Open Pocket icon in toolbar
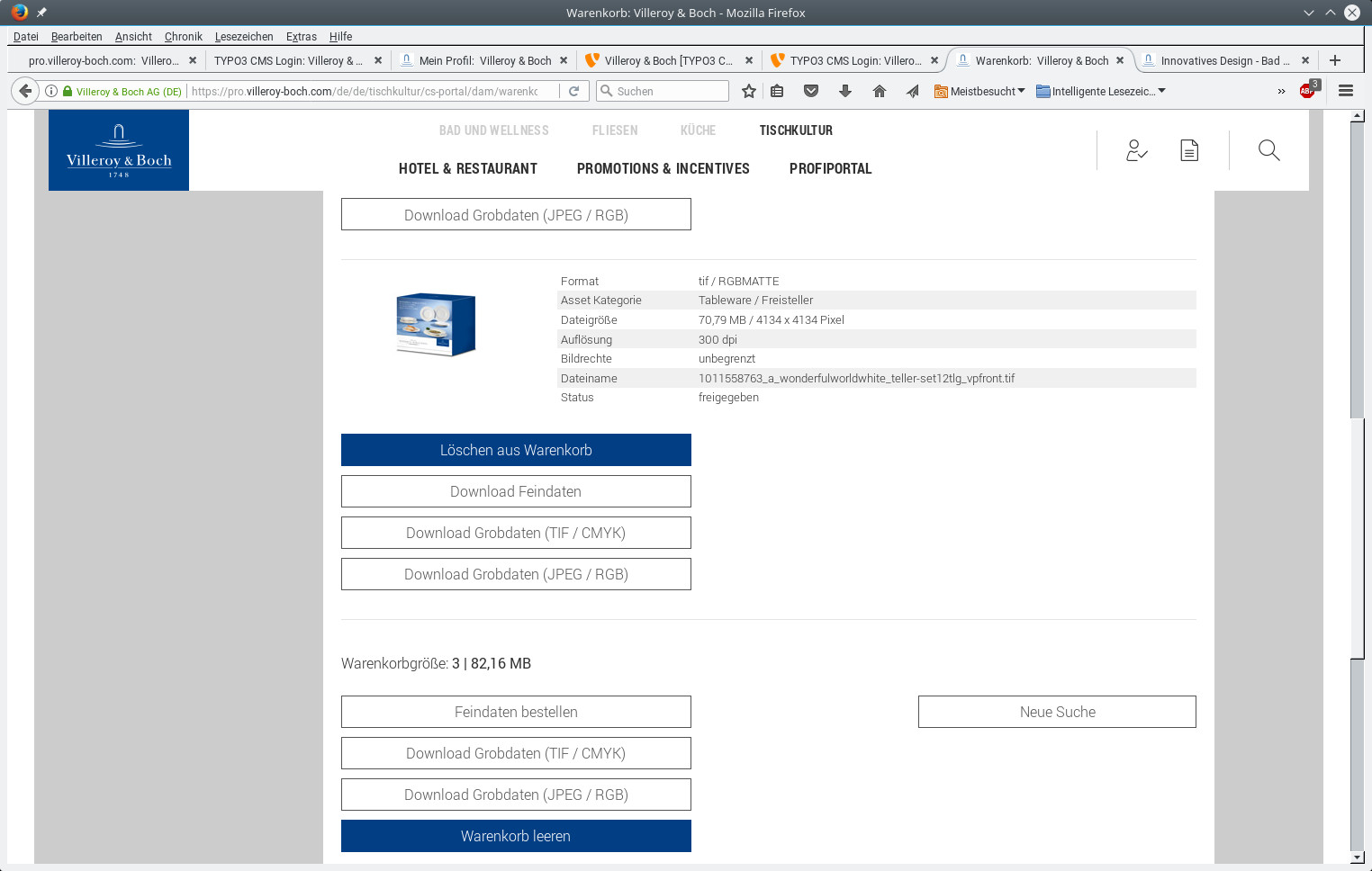The width and height of the screenshot is (1372, 871). [x=811, y=91]
